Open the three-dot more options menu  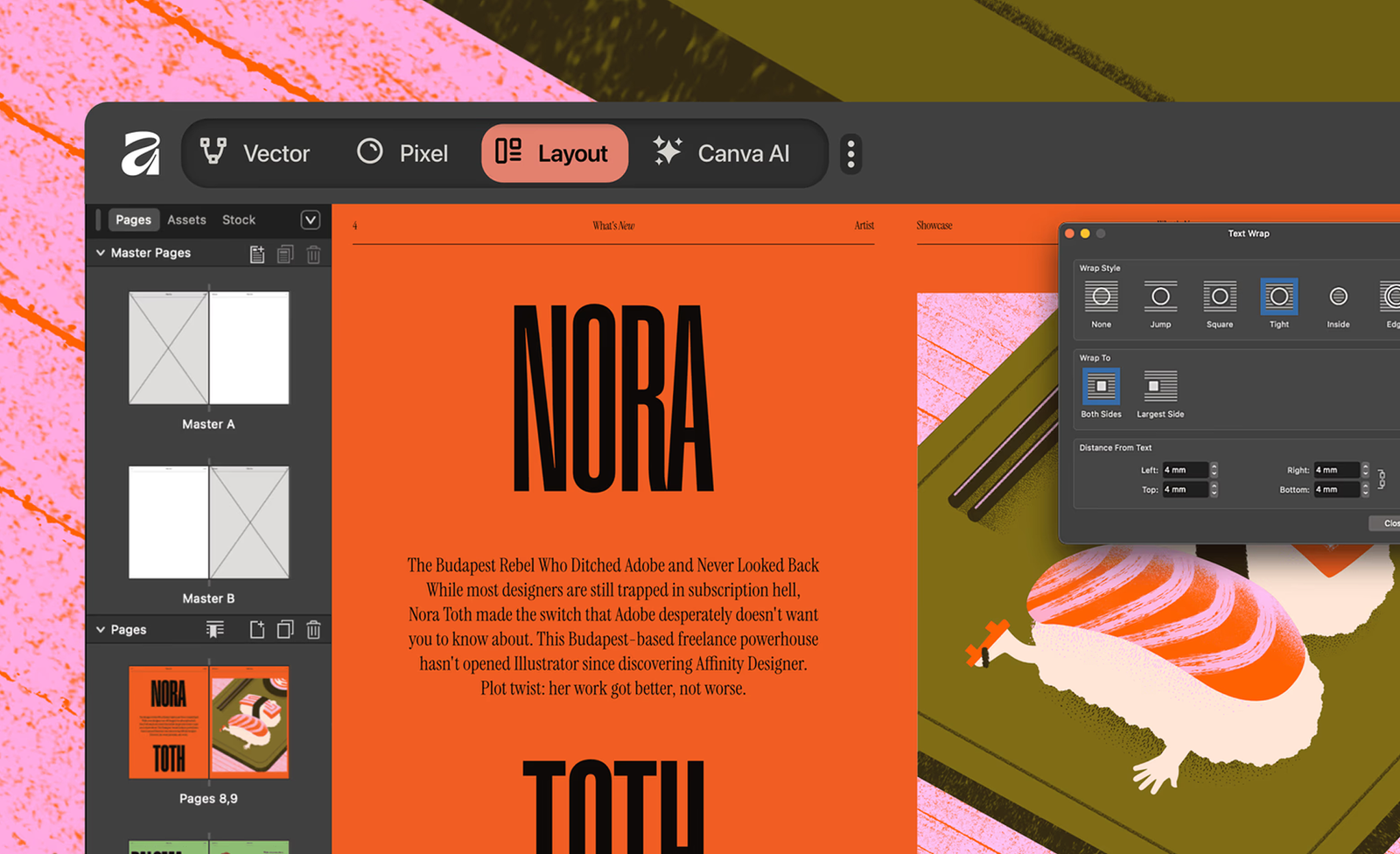[850, 154]
